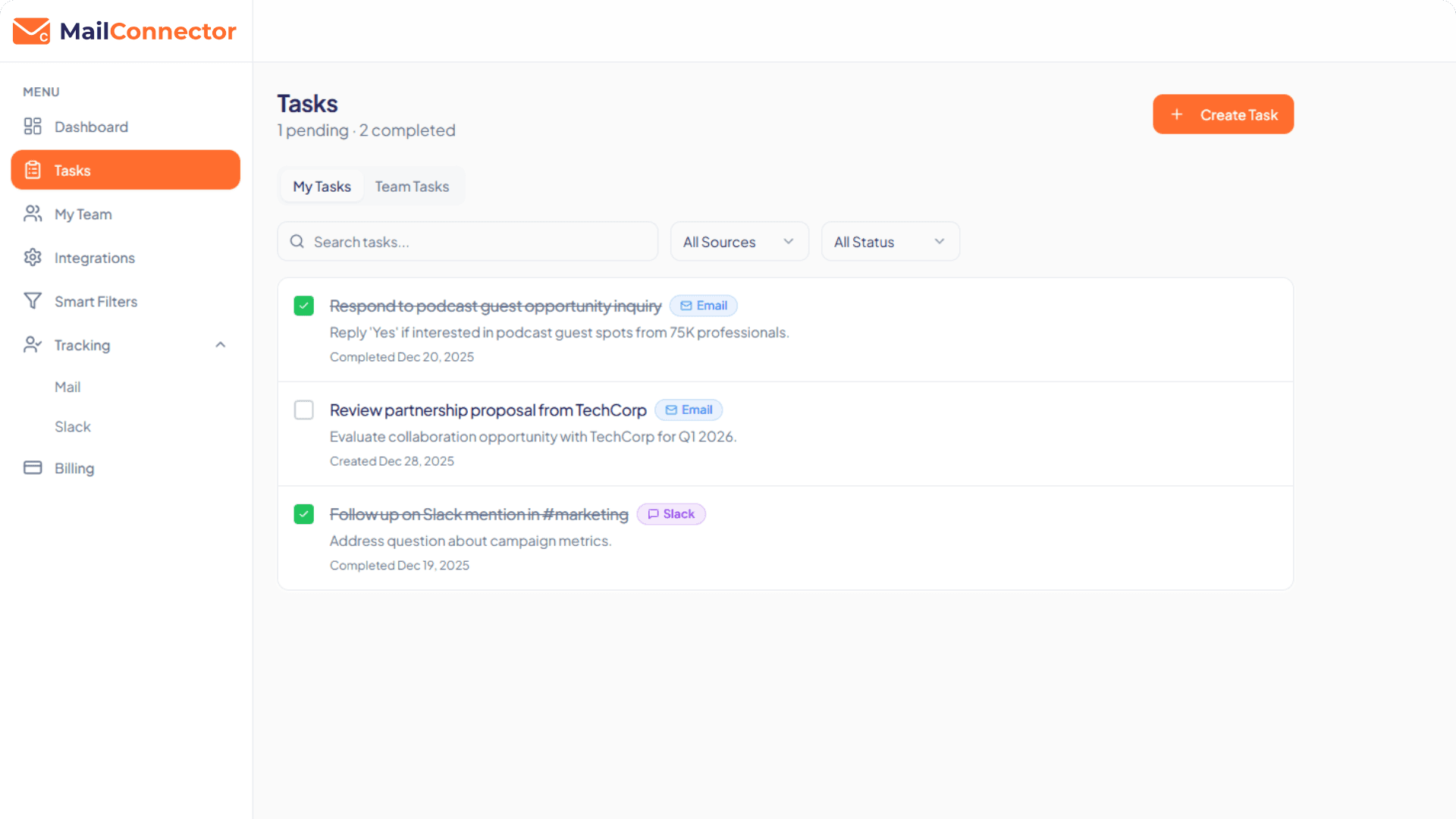Open the Dashboard from the sidebar

click(90, 127)
